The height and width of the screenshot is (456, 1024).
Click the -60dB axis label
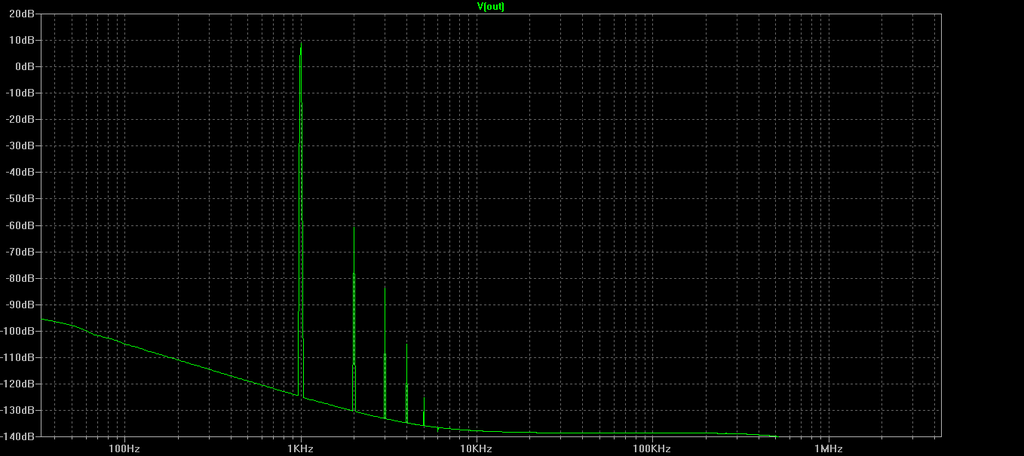(21, 225)
